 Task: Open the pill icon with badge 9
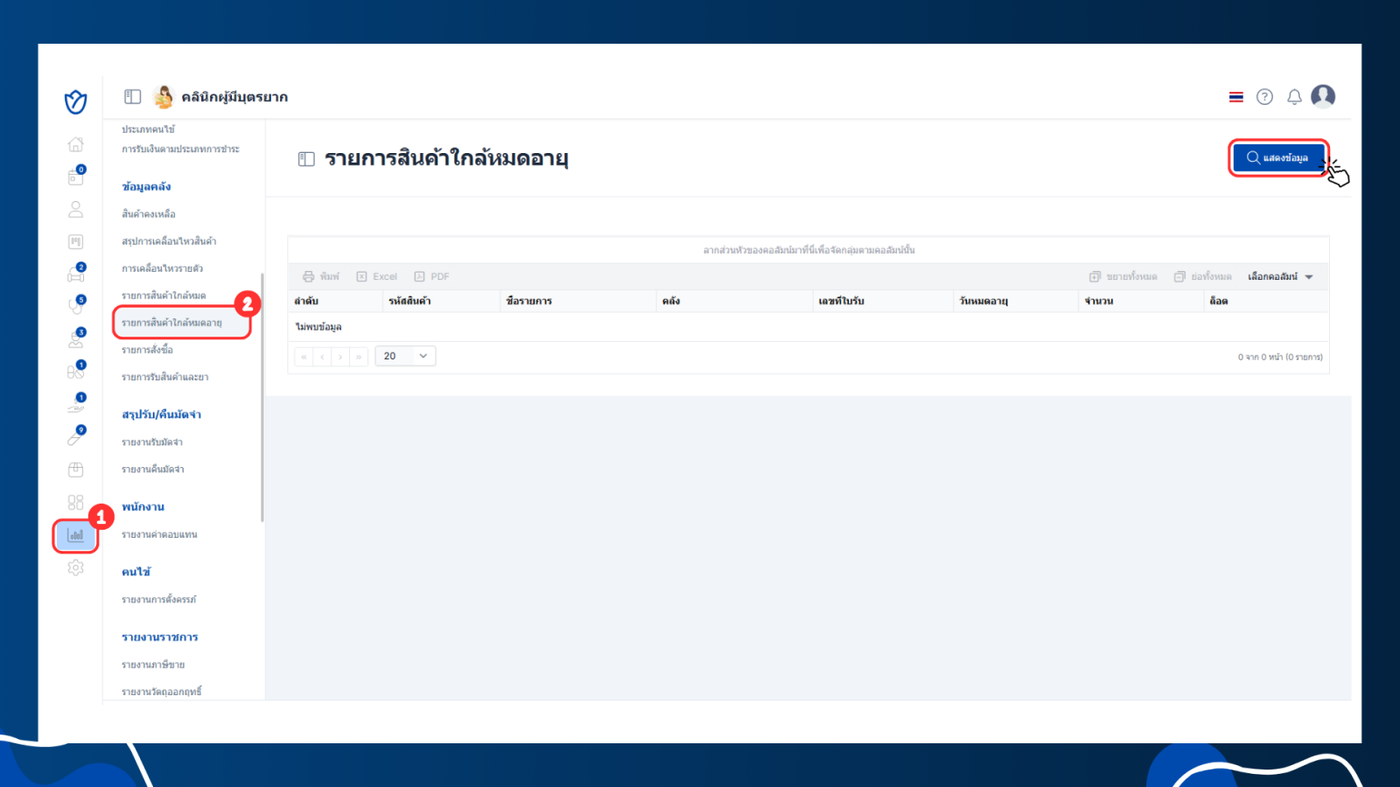(75, 437)
